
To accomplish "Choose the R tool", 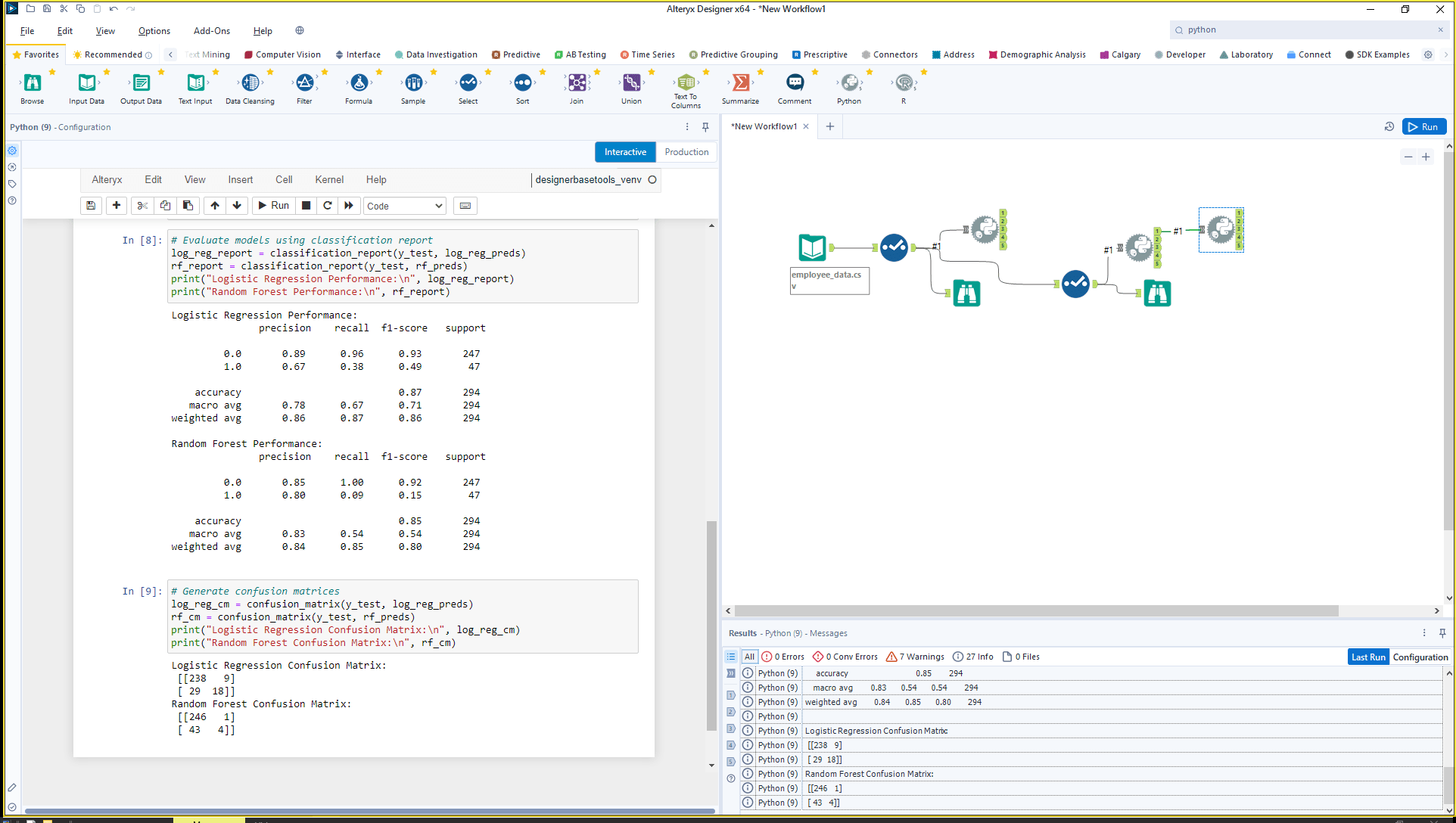I will (x=903, y=85).
